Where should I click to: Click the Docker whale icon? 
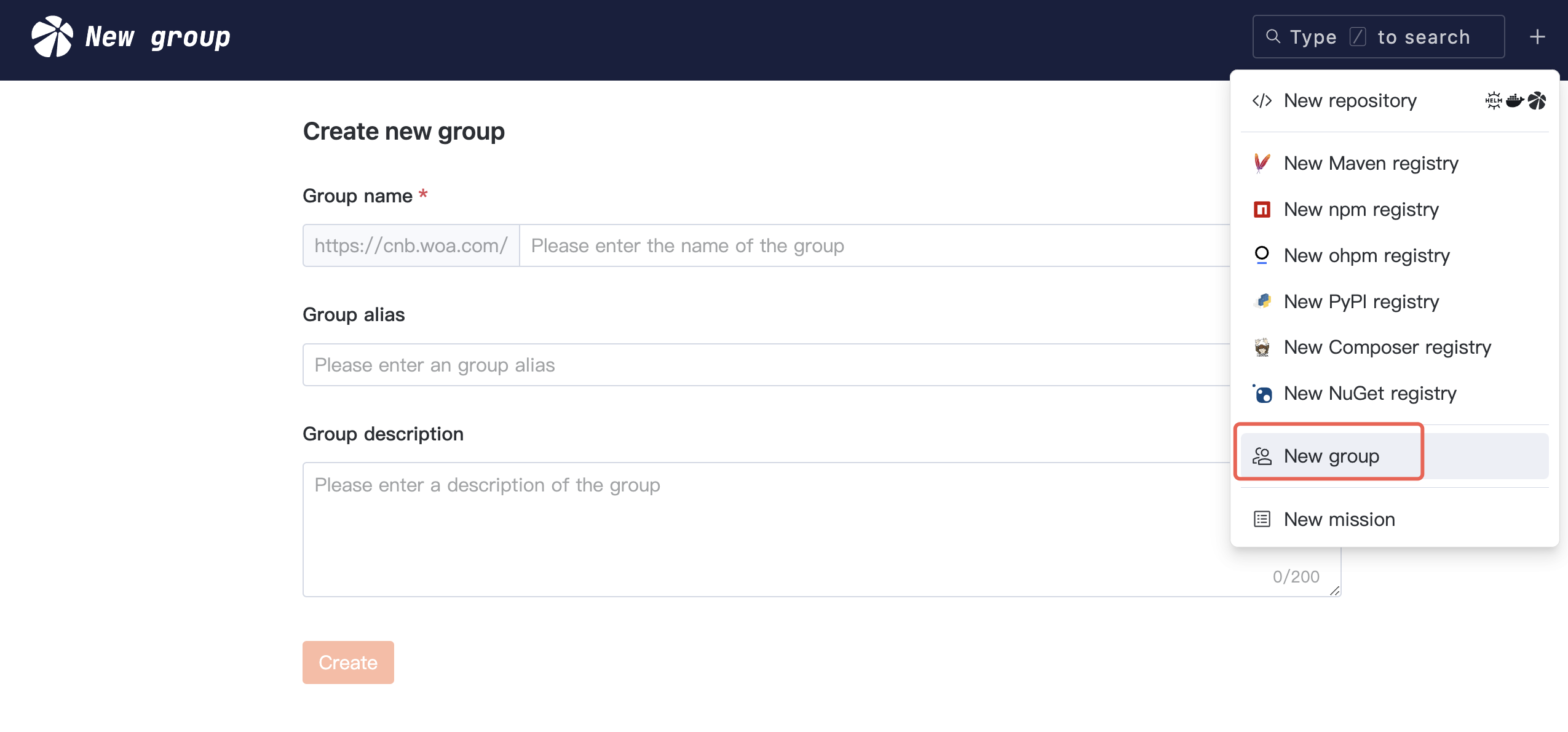pos(1515,100)
